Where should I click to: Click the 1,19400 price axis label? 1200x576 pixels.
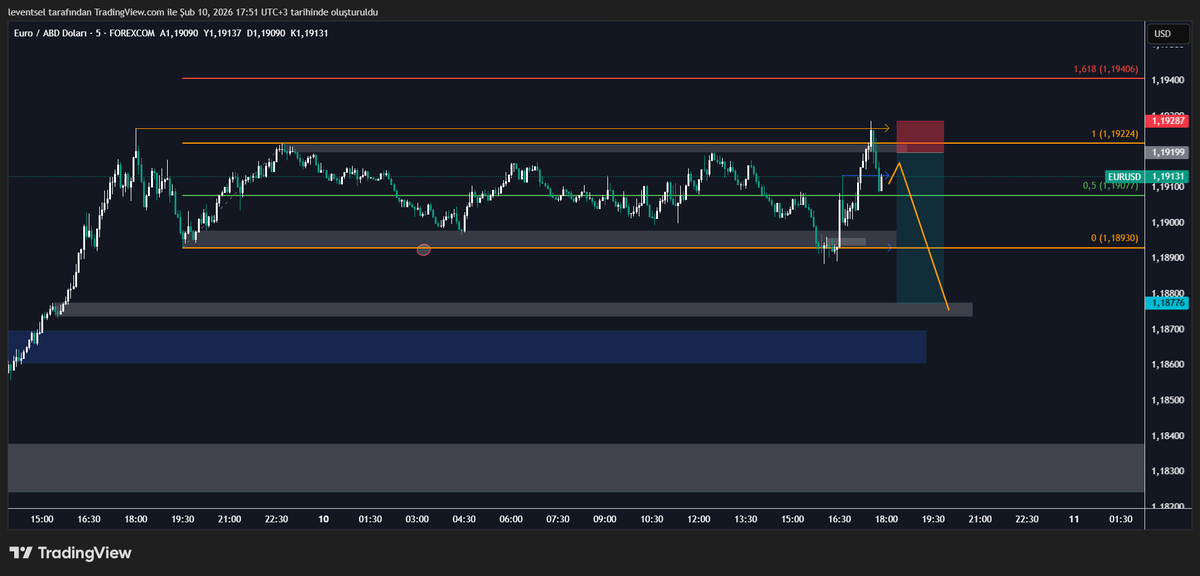[x=1169, y=79]
